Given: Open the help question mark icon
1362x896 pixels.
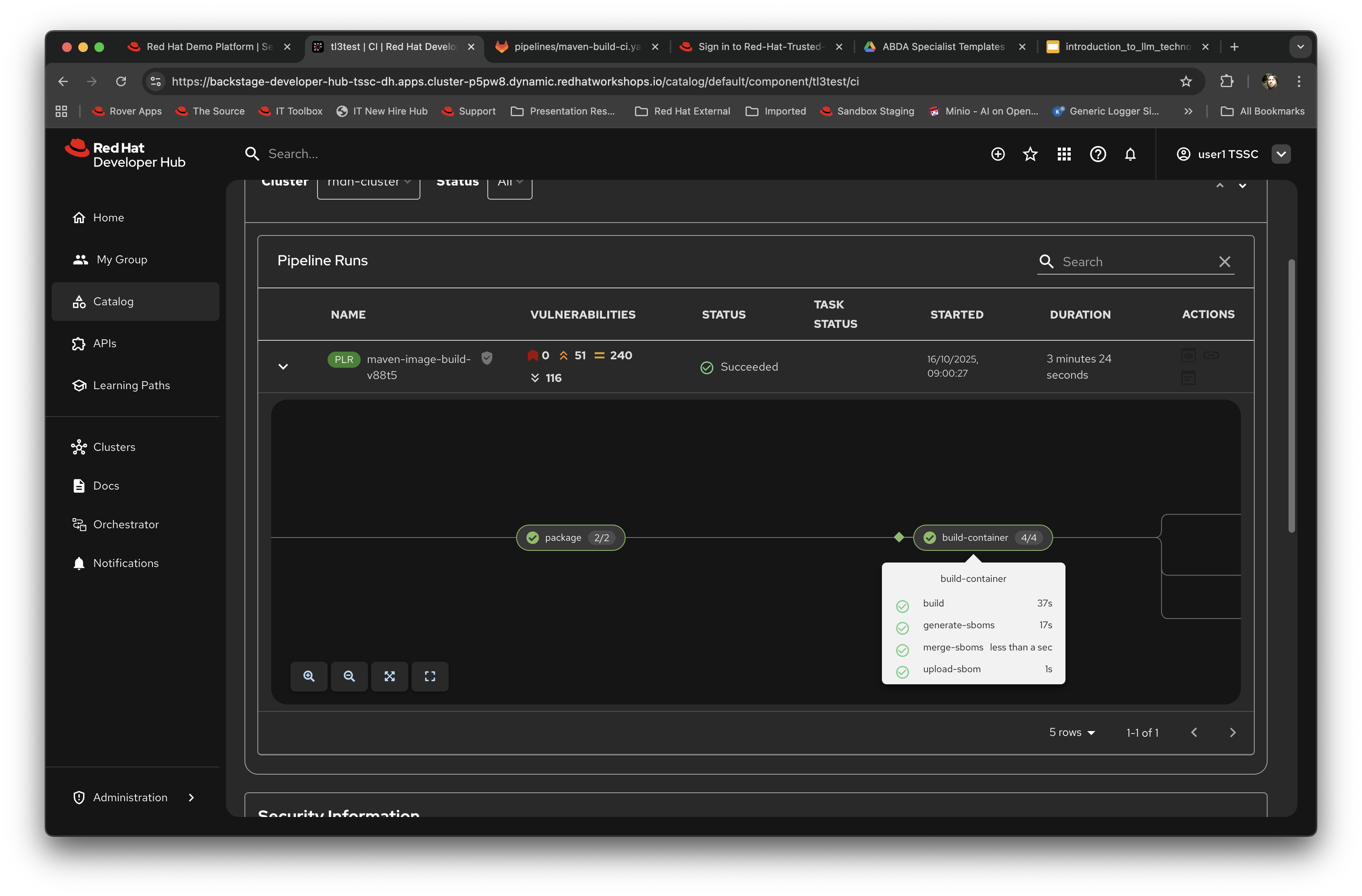Looking at the screenshot, I should pos(1098,154).
